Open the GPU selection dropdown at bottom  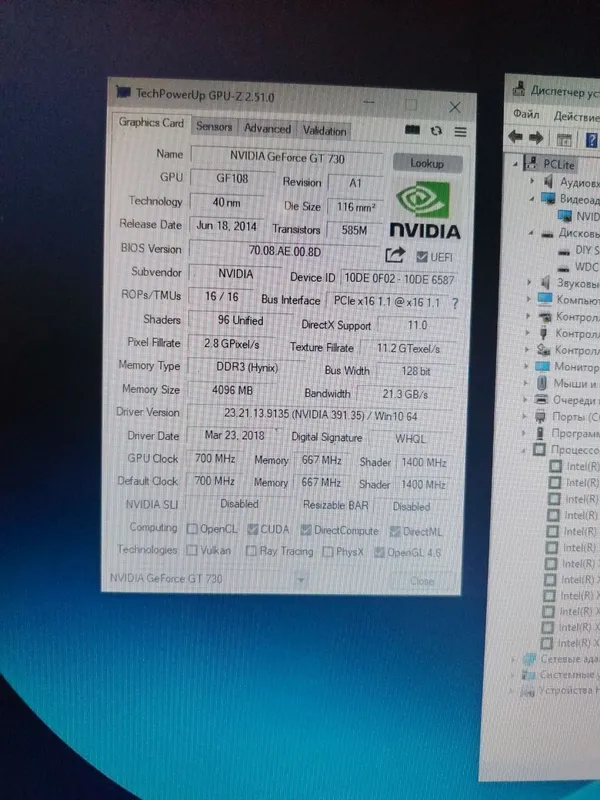pos(301,580)
